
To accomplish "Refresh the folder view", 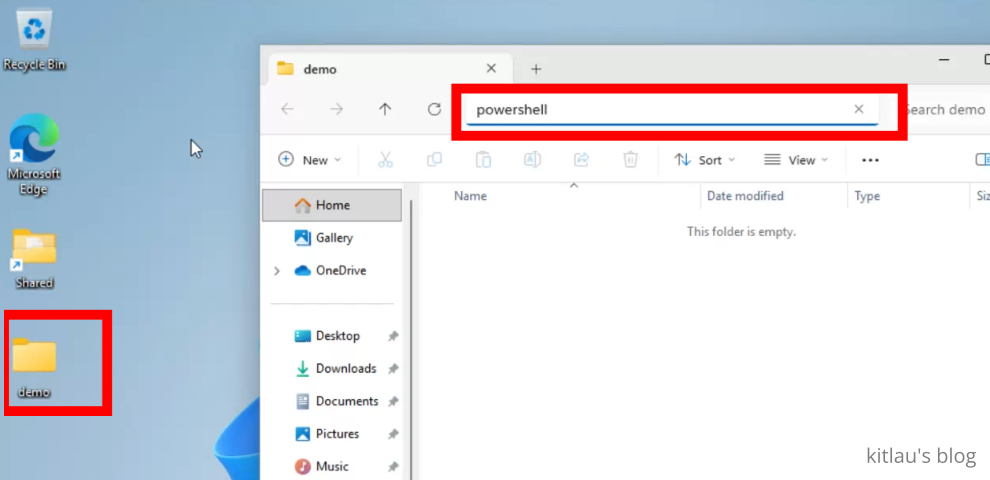I will point(434,110).
